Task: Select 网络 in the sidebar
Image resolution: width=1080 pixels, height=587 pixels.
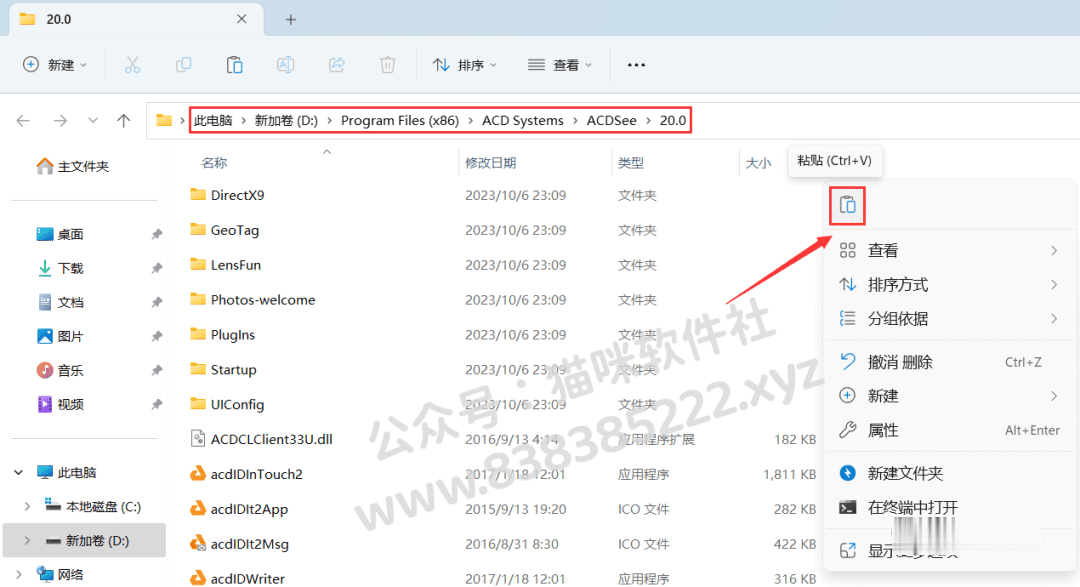Action: click(60, 575)
